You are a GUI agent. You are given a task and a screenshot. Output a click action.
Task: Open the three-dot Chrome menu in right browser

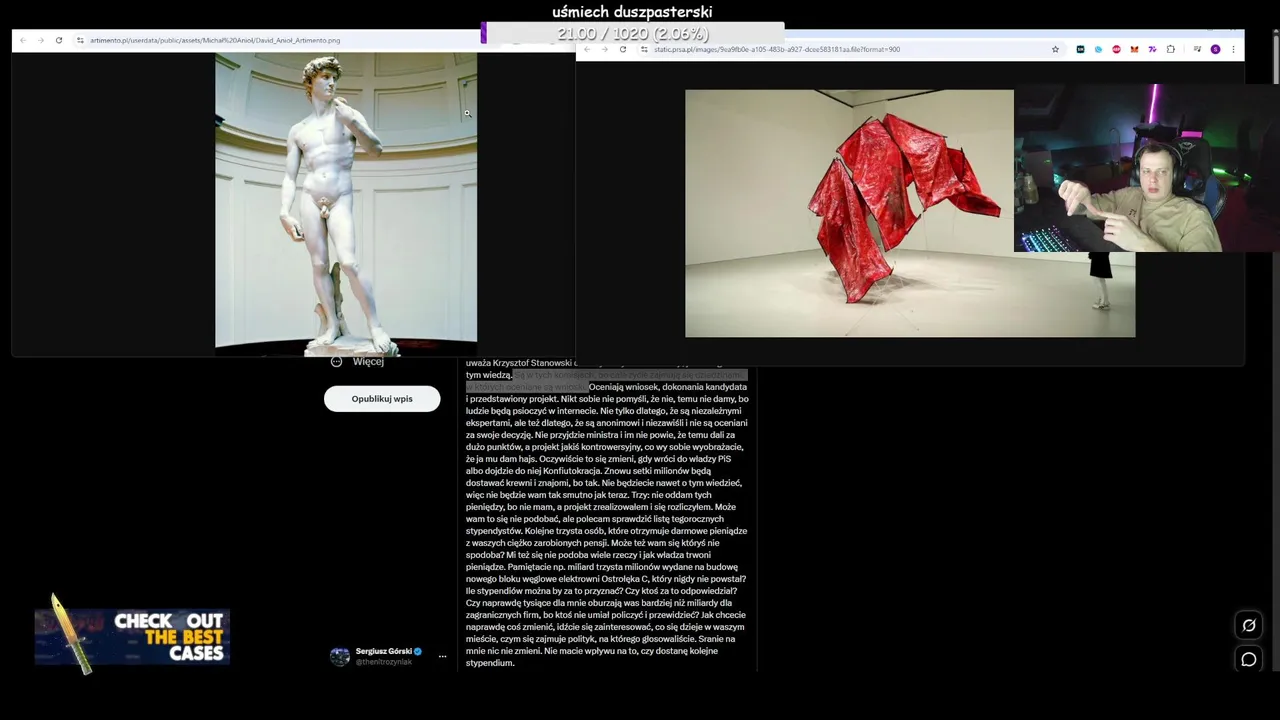click(x=1233, y=49)
